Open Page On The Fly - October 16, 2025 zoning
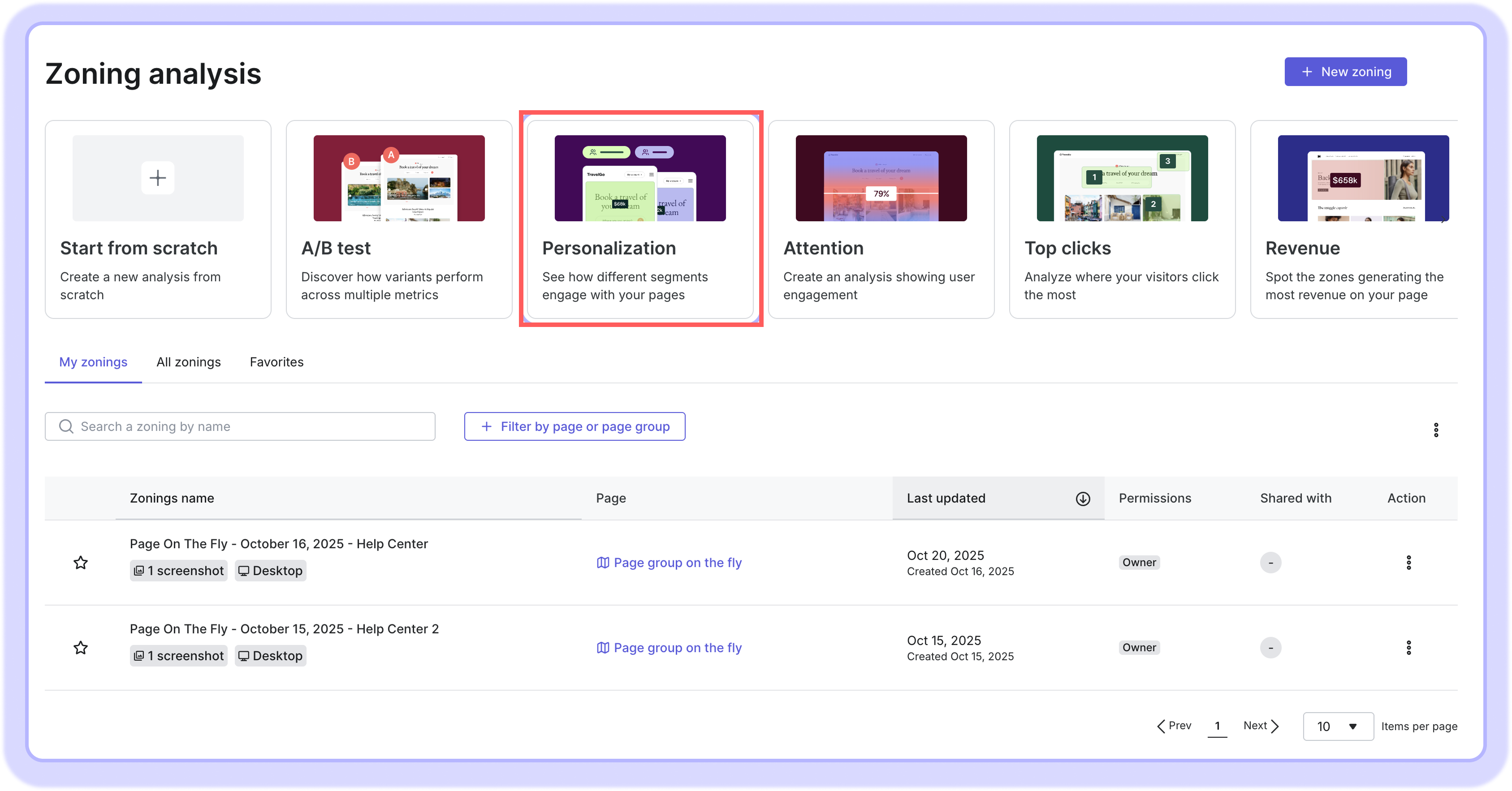Screen dimensions: 1512x791 279,544
